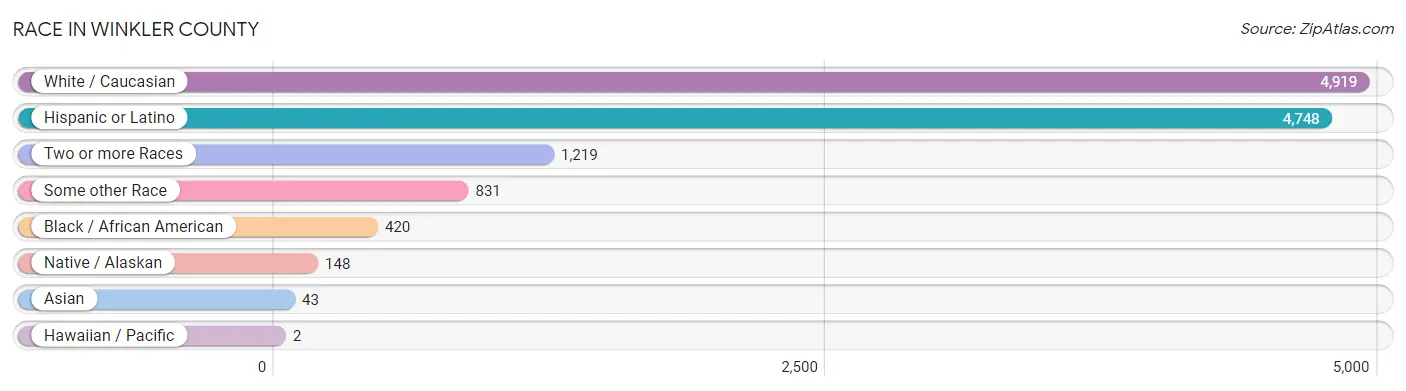This screenshot has width=1406, height=391.
Task: Click the 2,500 axis label
Action: click(800, 367)
